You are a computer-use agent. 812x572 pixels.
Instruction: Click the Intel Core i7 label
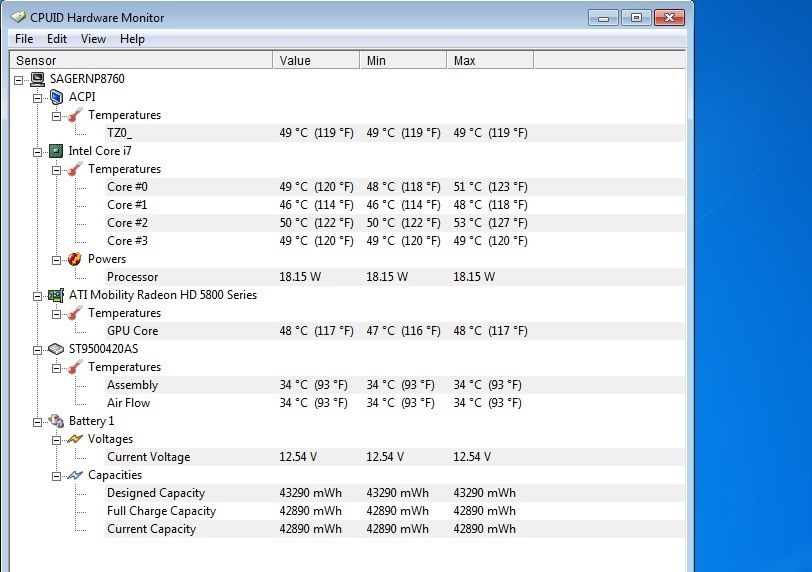point(100,151)
